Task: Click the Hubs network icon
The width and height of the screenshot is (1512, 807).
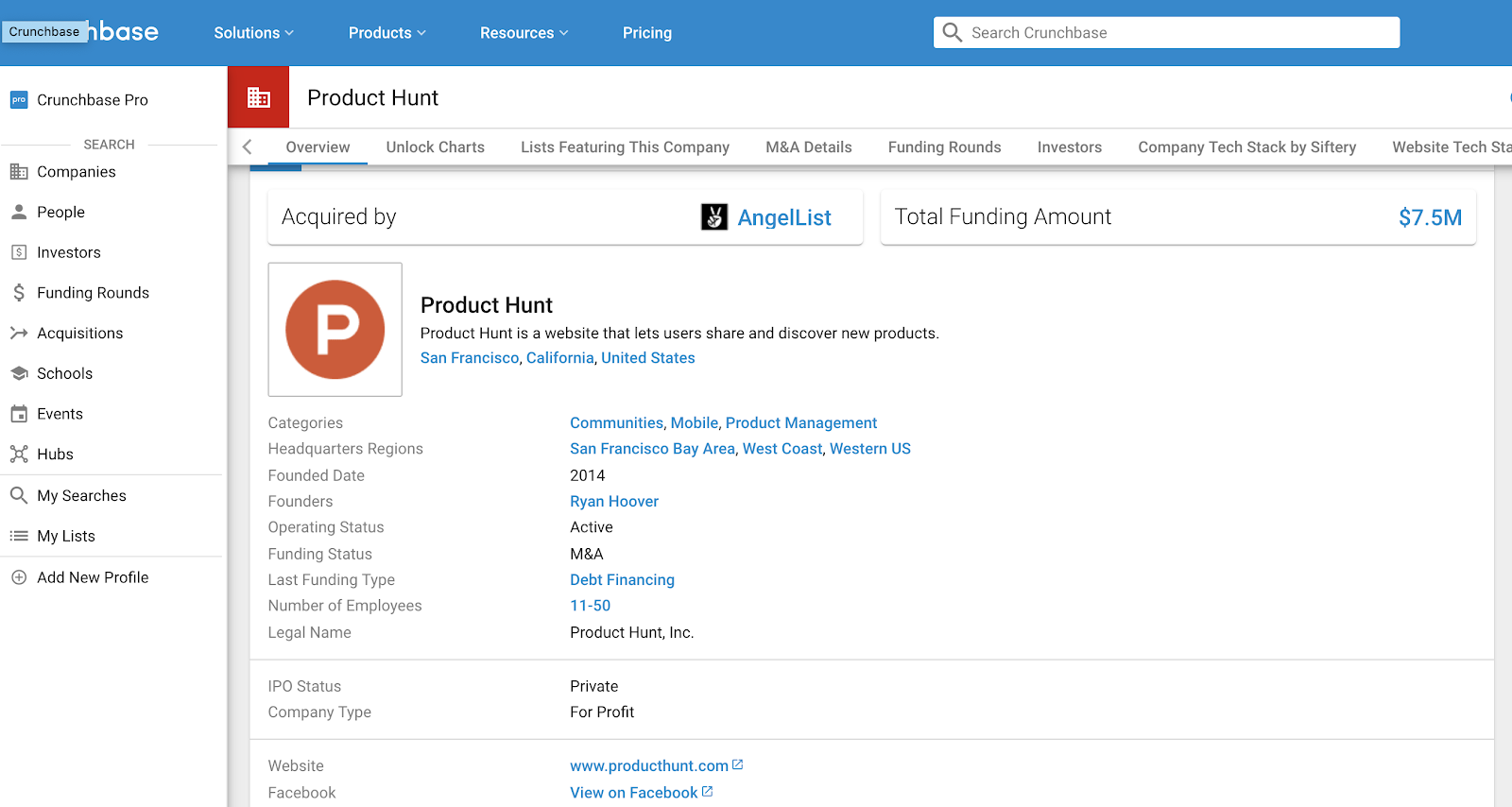Action: (x=19, y=454)
